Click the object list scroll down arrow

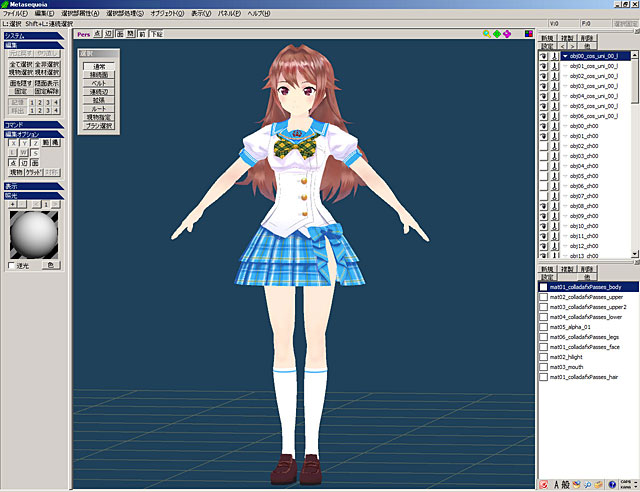tap(635, 254)
